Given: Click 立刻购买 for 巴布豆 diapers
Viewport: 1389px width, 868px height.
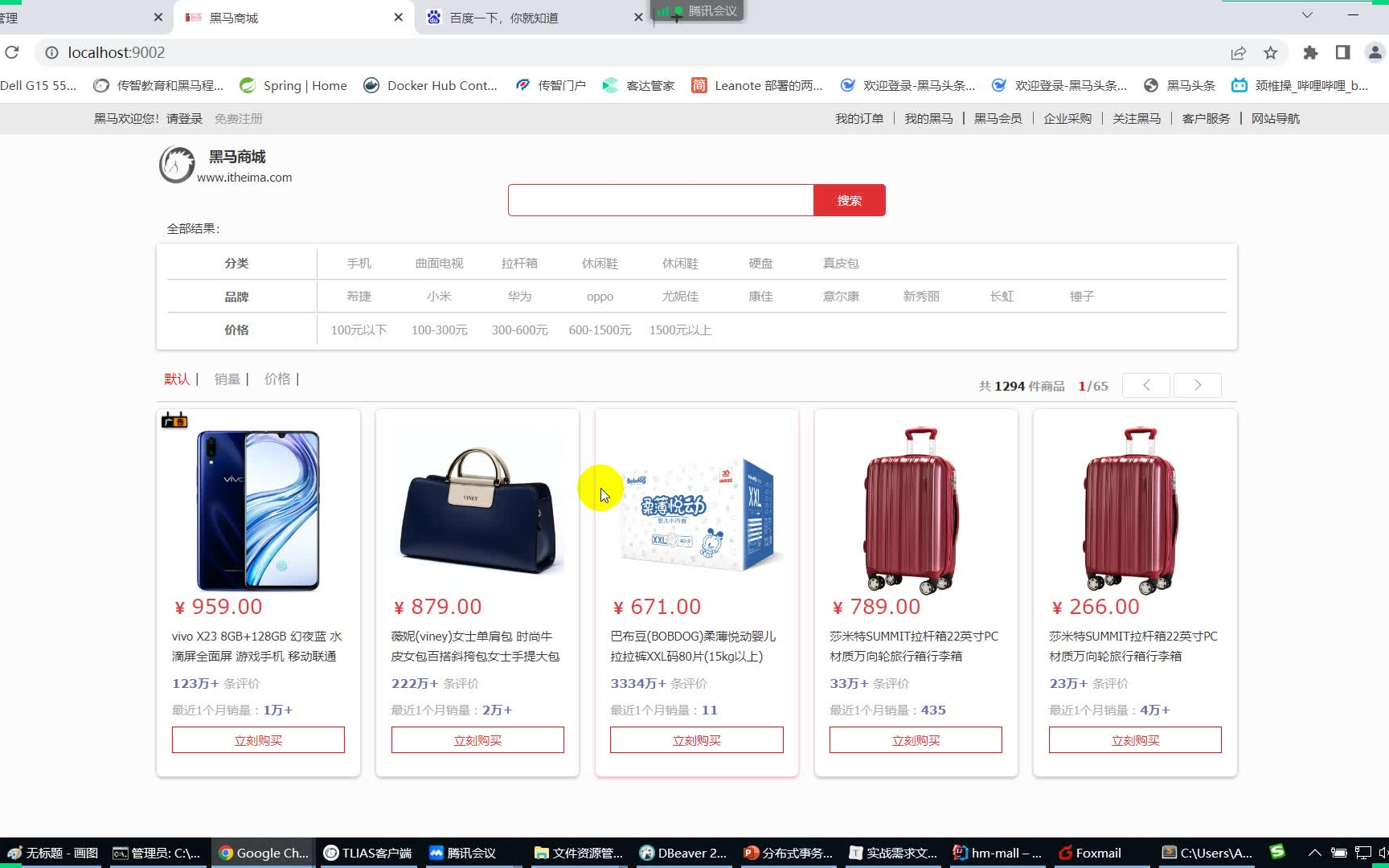Looking at the screenshot, I should (x=697, y=740).
